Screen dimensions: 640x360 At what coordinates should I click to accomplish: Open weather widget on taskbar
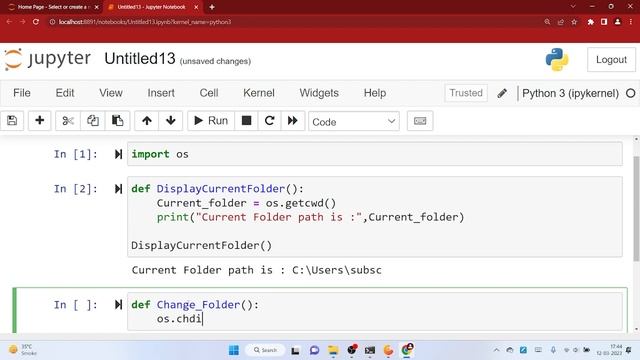pos(23,350)
